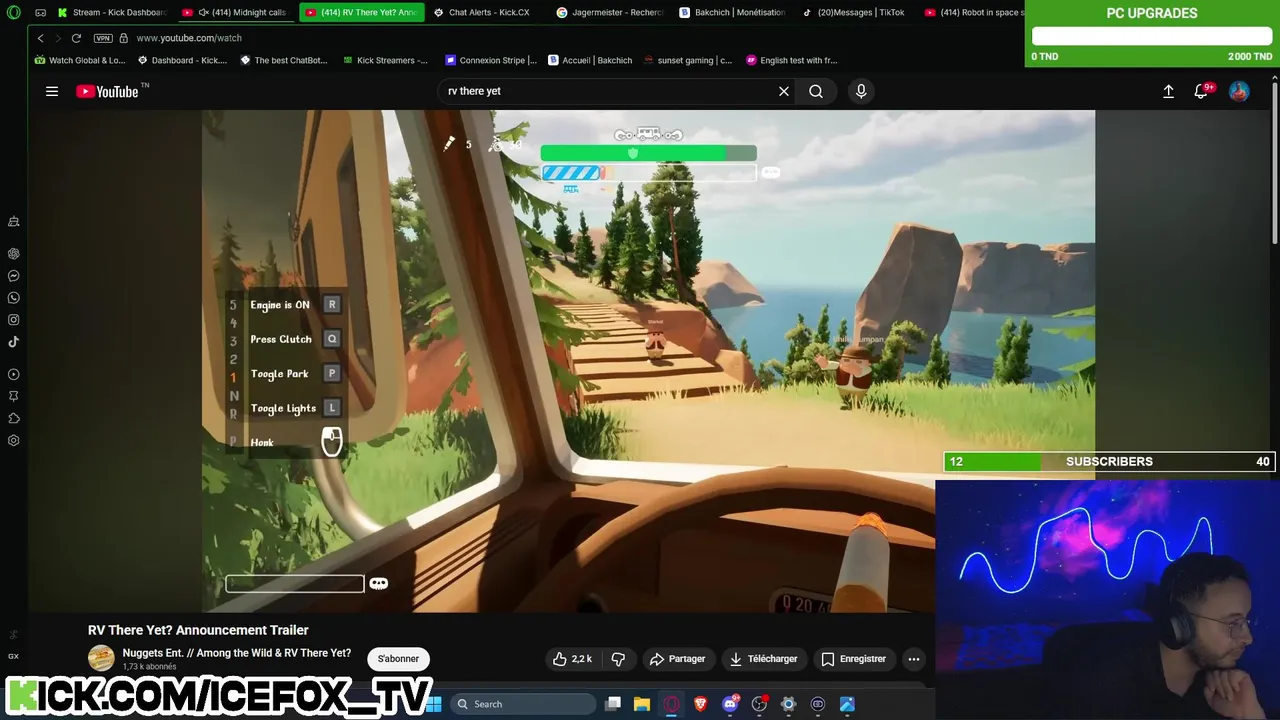Click the Enregistrer save button
The width and height of the screenshot is (1280, 720).
point(853,659)
